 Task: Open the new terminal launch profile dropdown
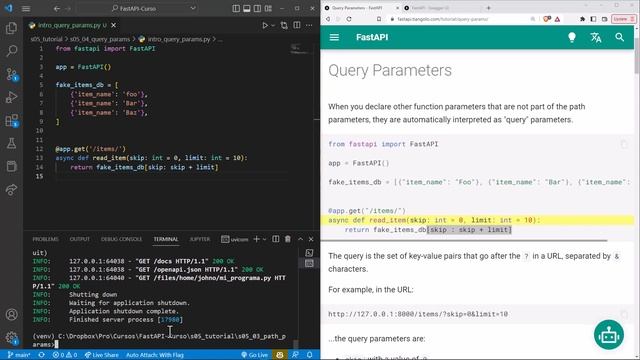[264, 239]
